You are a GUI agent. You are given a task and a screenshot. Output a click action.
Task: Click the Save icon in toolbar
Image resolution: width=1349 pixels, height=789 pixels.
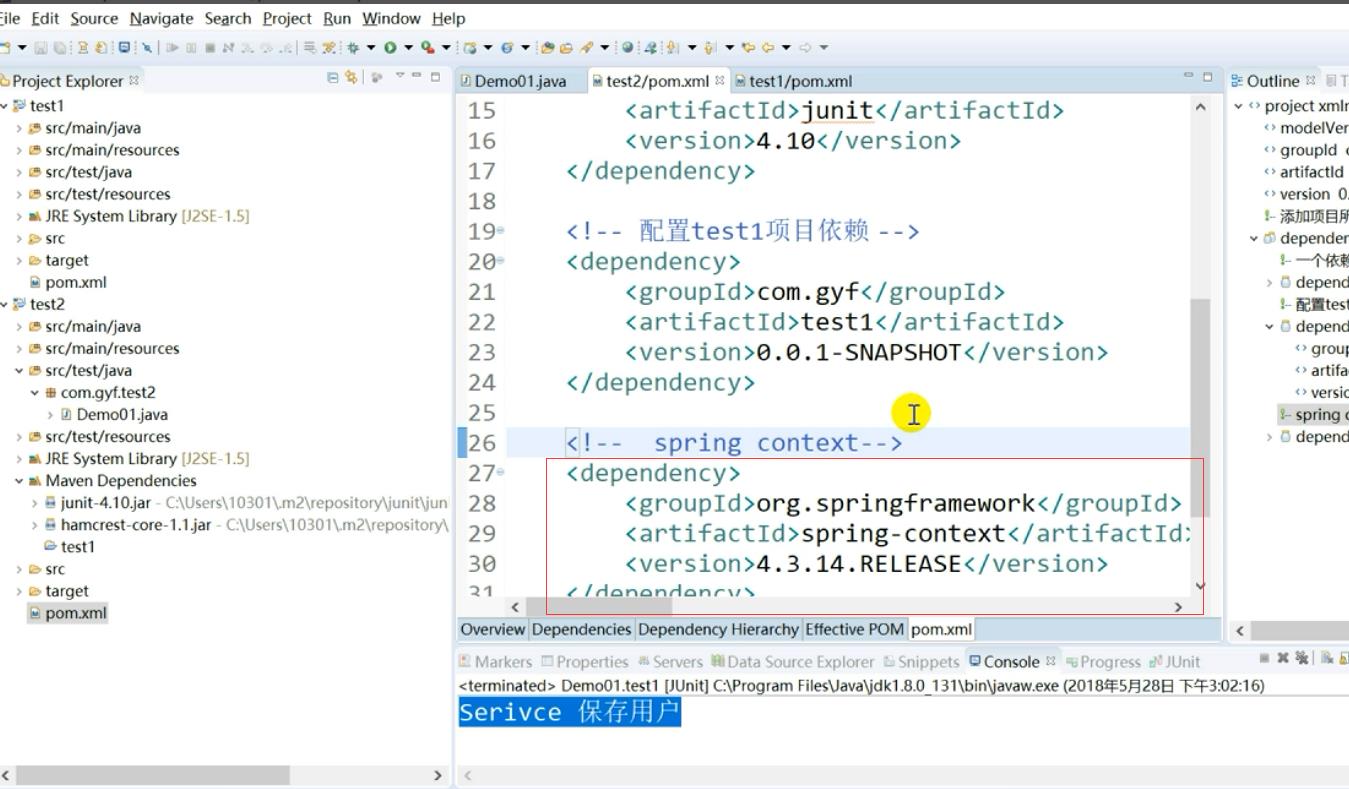pos(40,47)
